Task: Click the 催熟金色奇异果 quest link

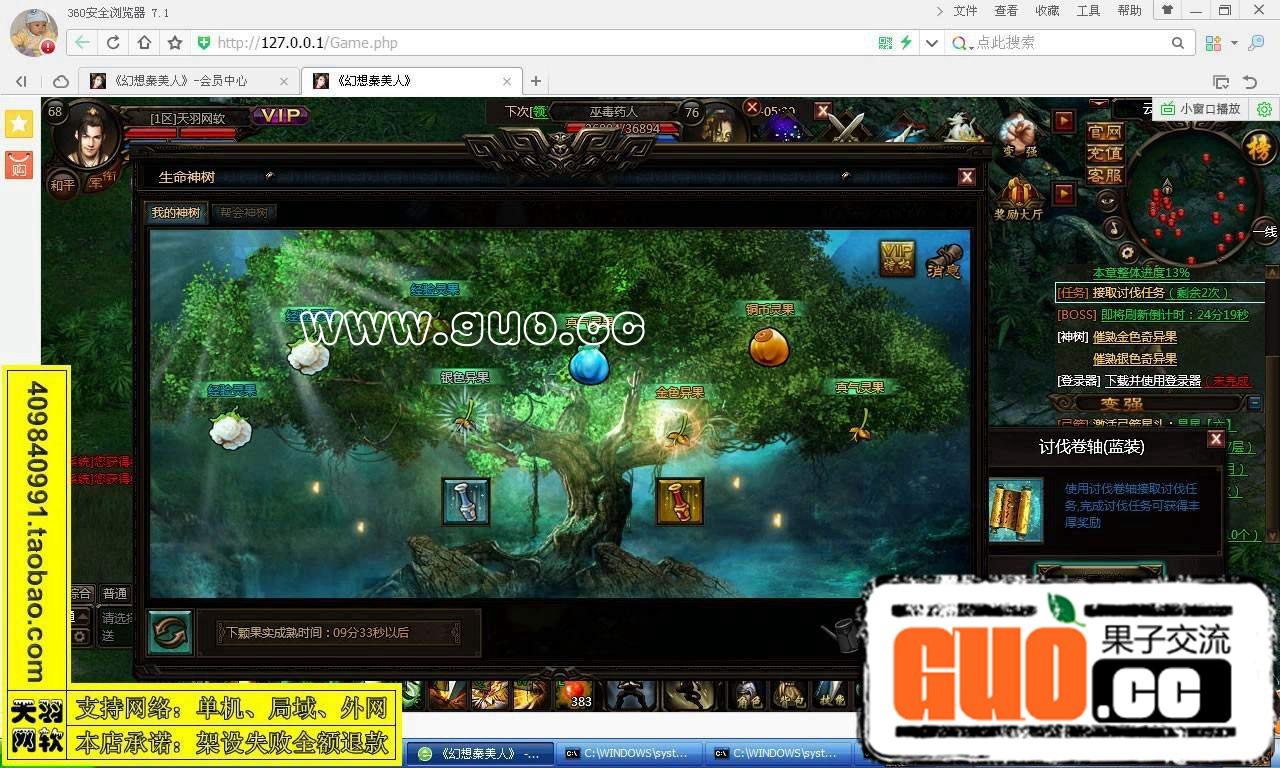Action: pos(1135,337)
